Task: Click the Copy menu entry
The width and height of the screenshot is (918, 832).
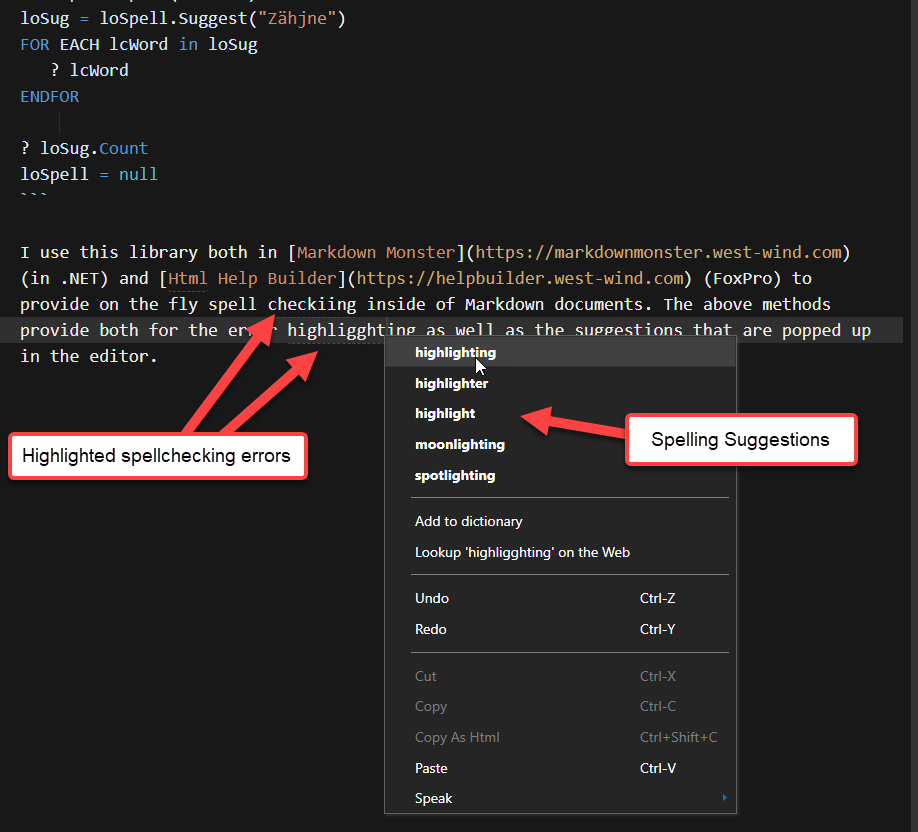Action: pos(431,706)
